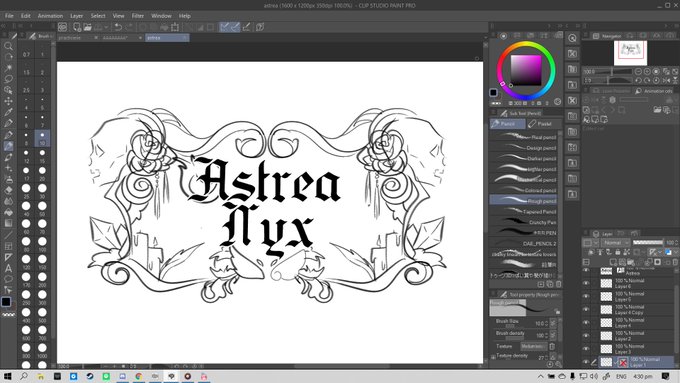
Task: Open the Texture dropdown in Tool property
Action: pyautogui.click(x=533, y=346)
